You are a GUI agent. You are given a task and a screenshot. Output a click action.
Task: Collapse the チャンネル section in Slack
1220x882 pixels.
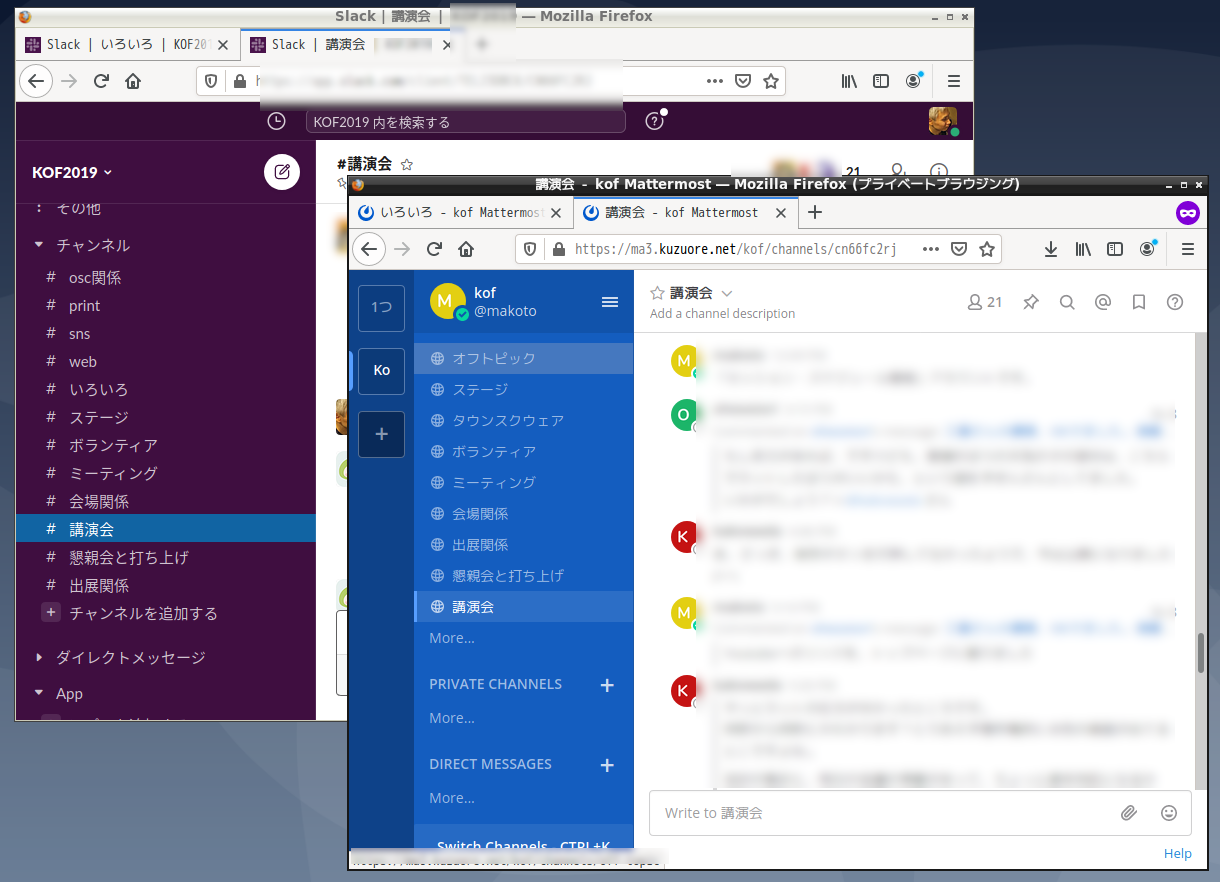(x=39, y=245)
